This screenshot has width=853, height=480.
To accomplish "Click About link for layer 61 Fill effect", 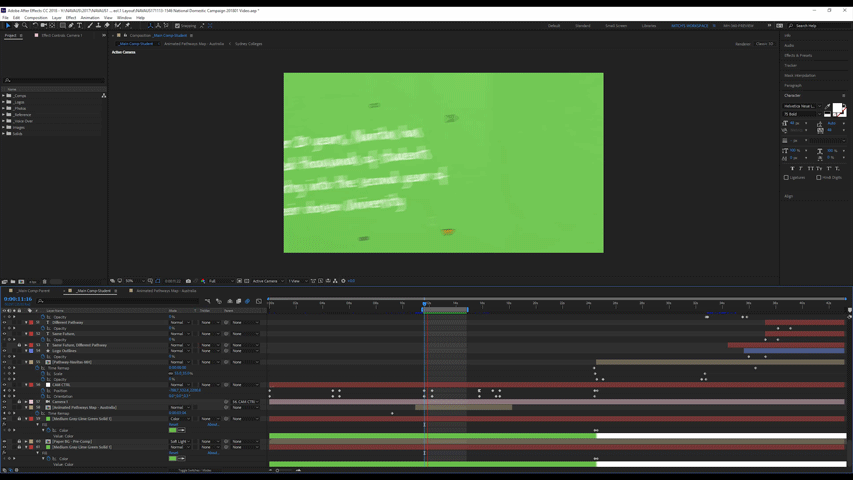I will point(213,453).
